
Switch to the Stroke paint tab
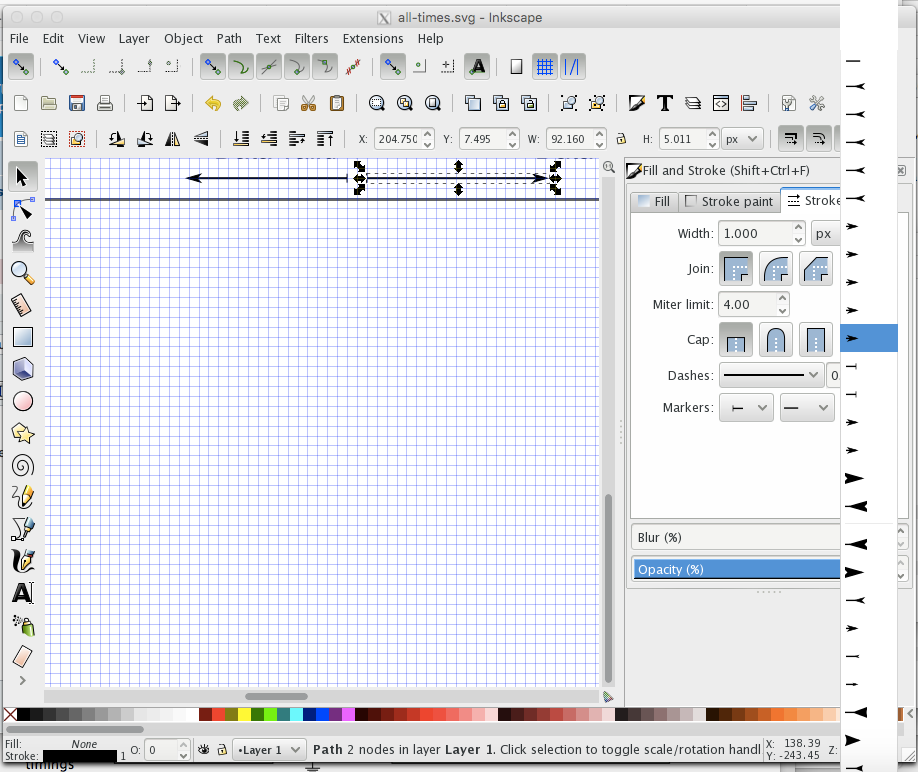pyautogui.click(x=728, y=201)
